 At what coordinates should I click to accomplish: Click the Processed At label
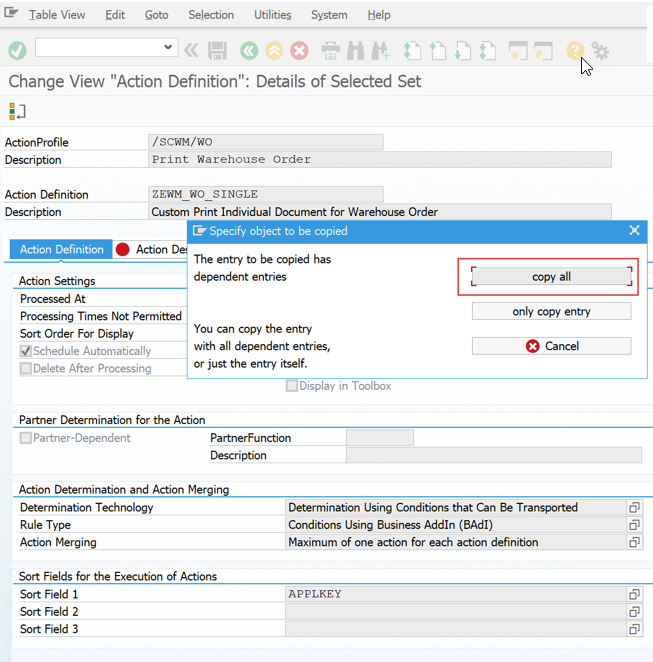53,298
